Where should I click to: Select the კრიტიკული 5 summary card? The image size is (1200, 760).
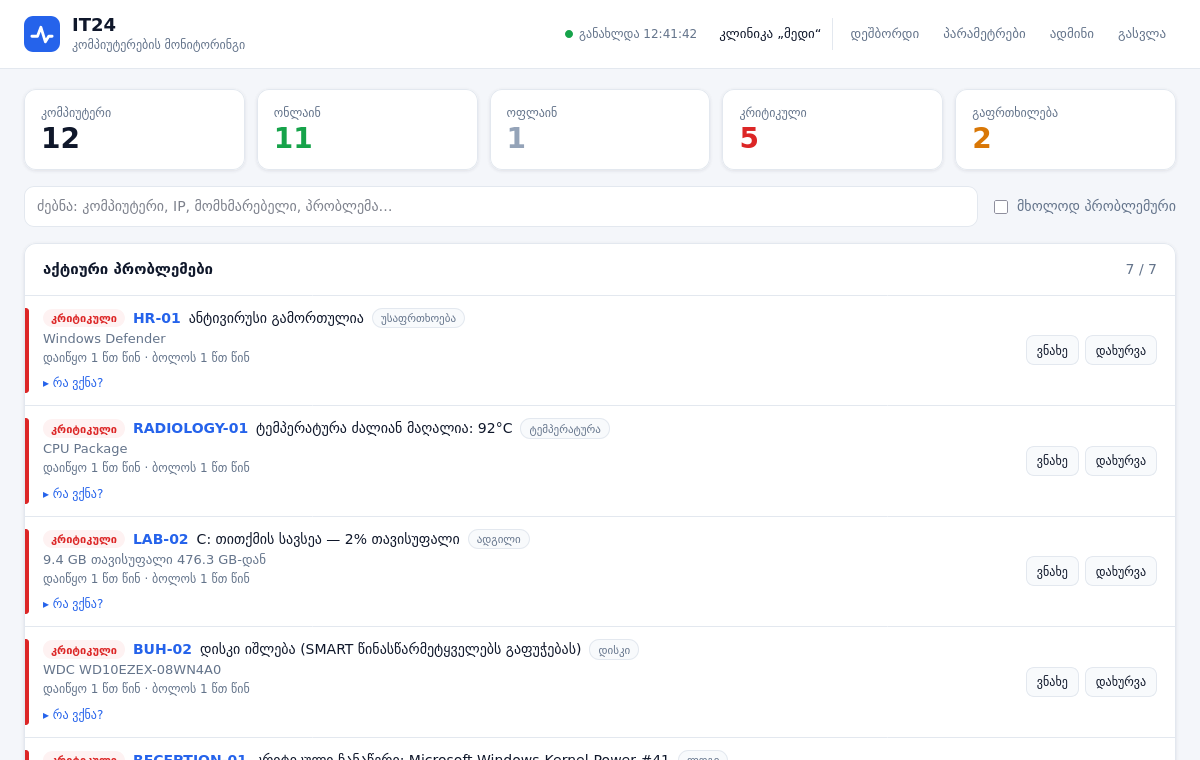point(832,130)
